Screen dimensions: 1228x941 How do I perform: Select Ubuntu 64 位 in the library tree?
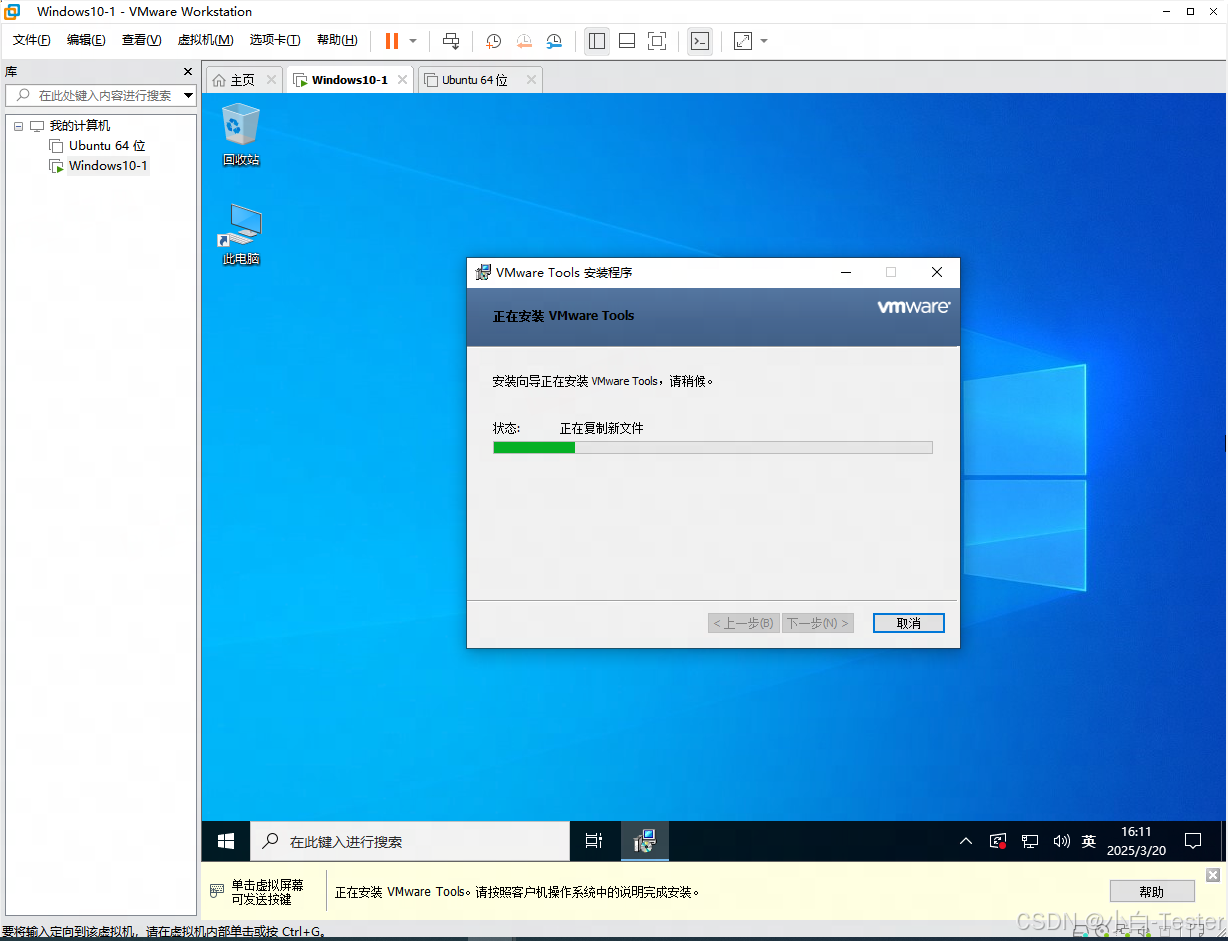107,146
